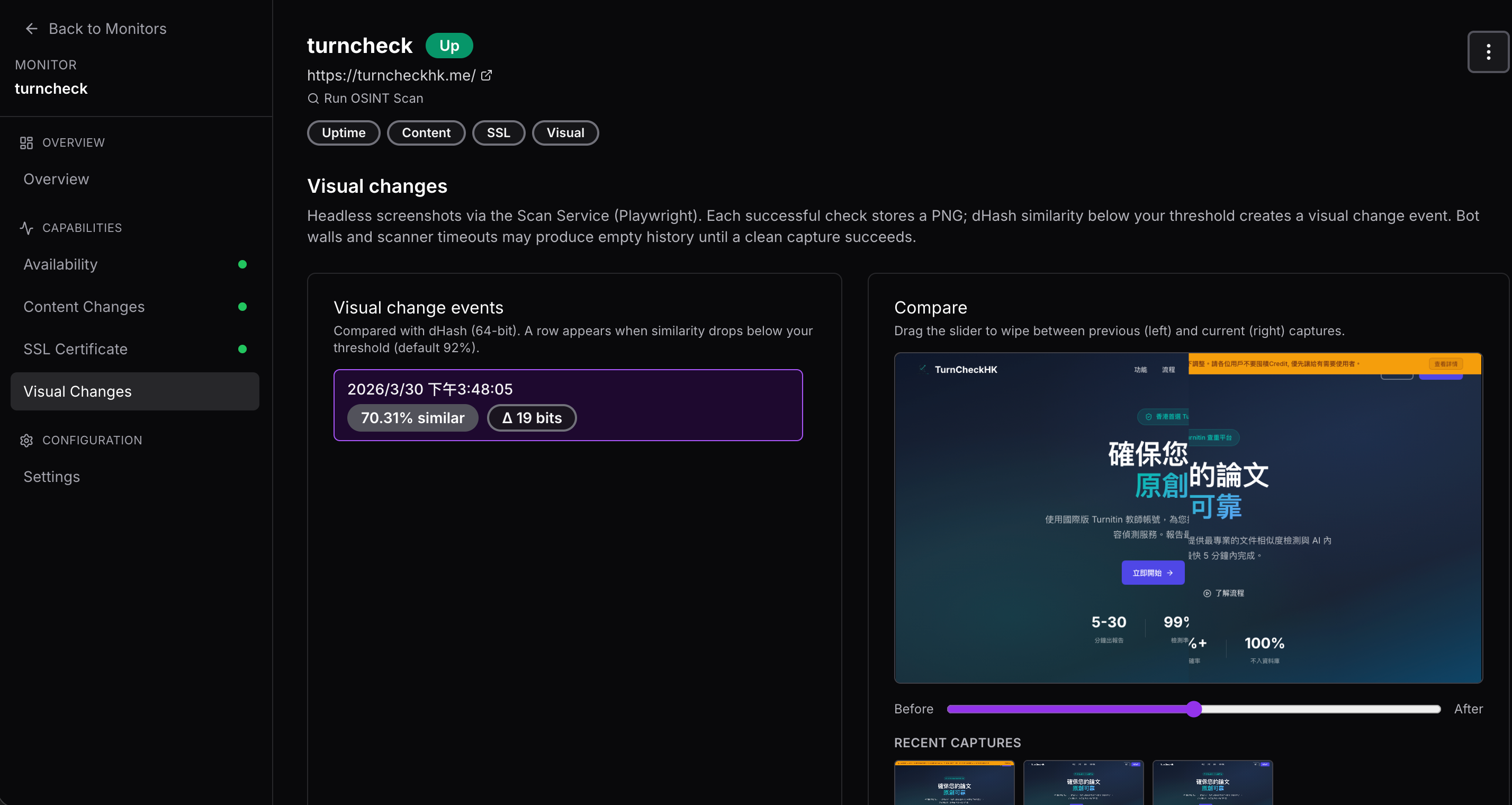The width and height of the screenshot is (1512, 805).
Task: Click the Before/After compare slider handle
Action: pos(1194,709)
